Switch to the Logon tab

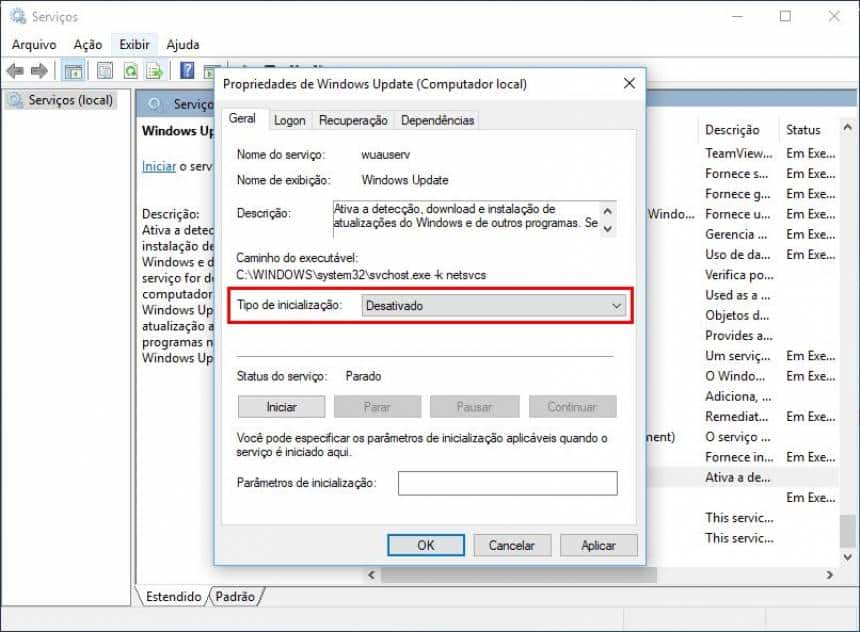click(290, 120)
